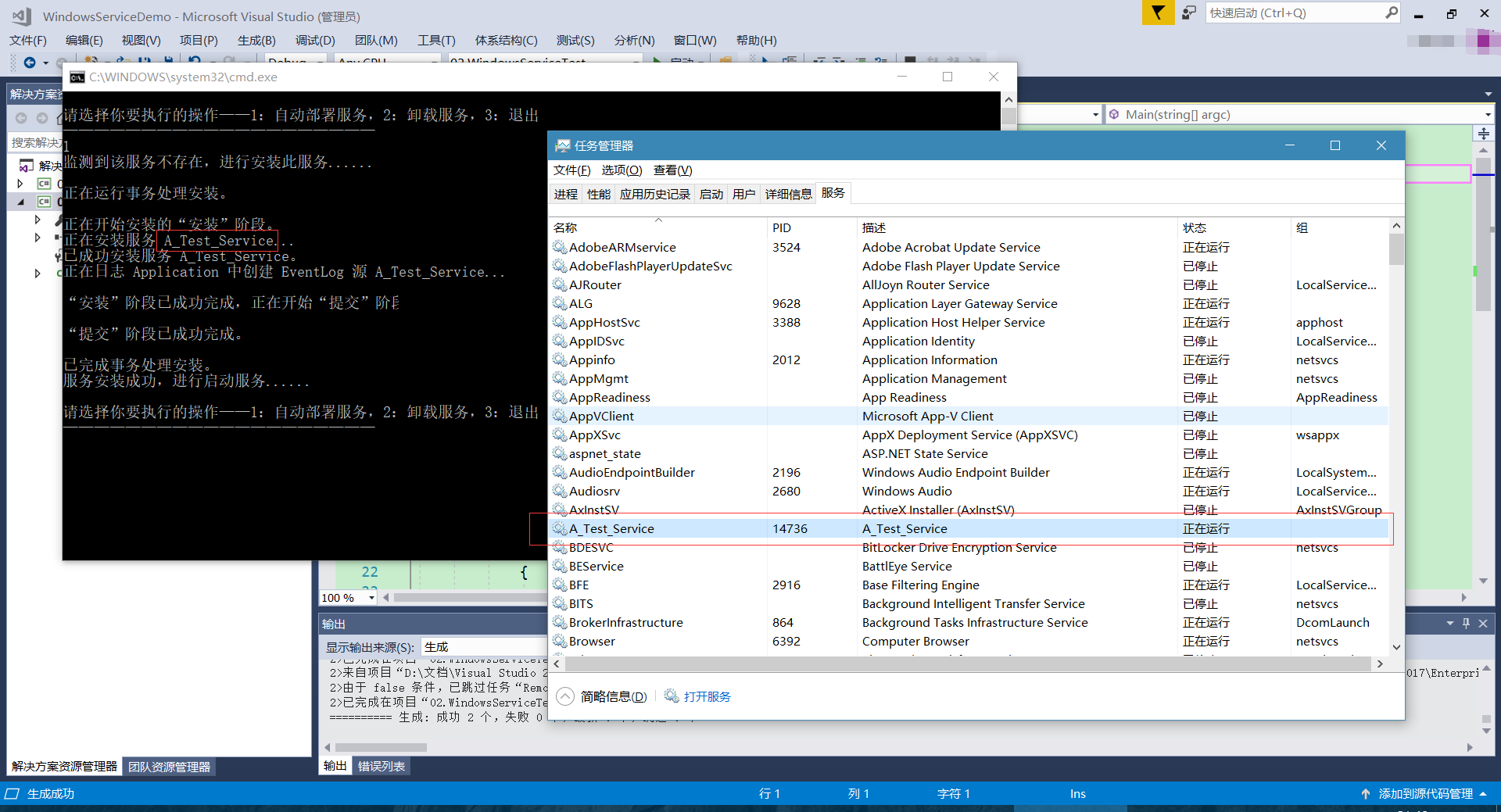
Task: Click the 生成 output source combo box
Action: click(485, 646)
